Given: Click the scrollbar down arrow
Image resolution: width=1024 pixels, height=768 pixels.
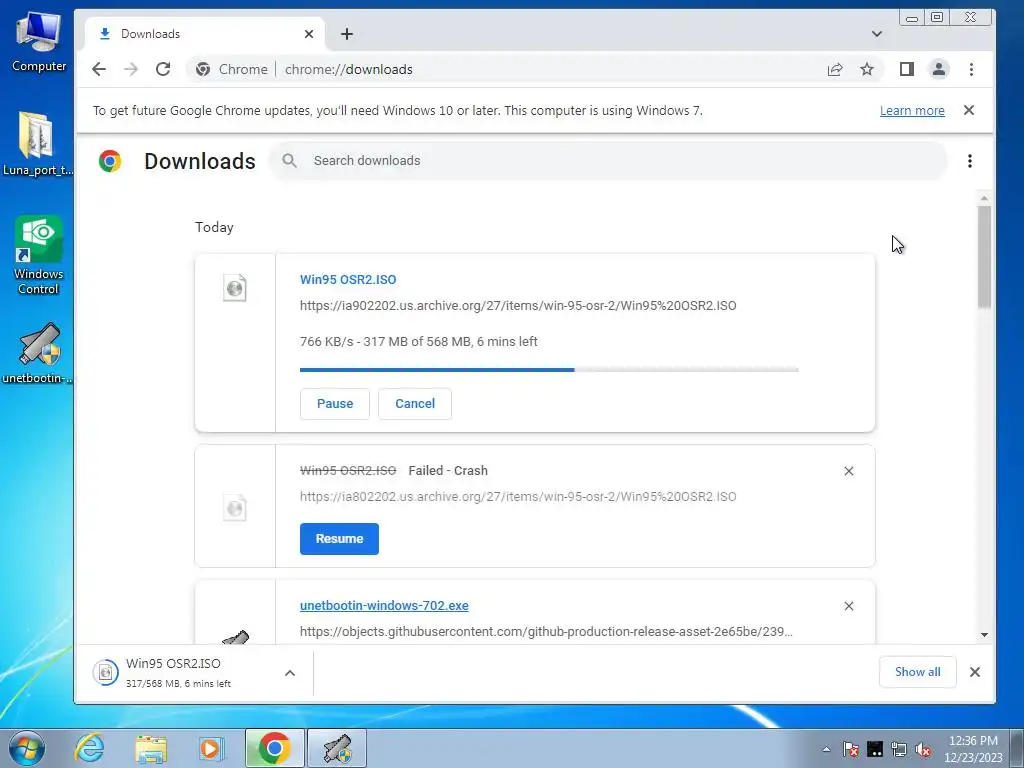Looking at the screenshot, I should [984, 635].
